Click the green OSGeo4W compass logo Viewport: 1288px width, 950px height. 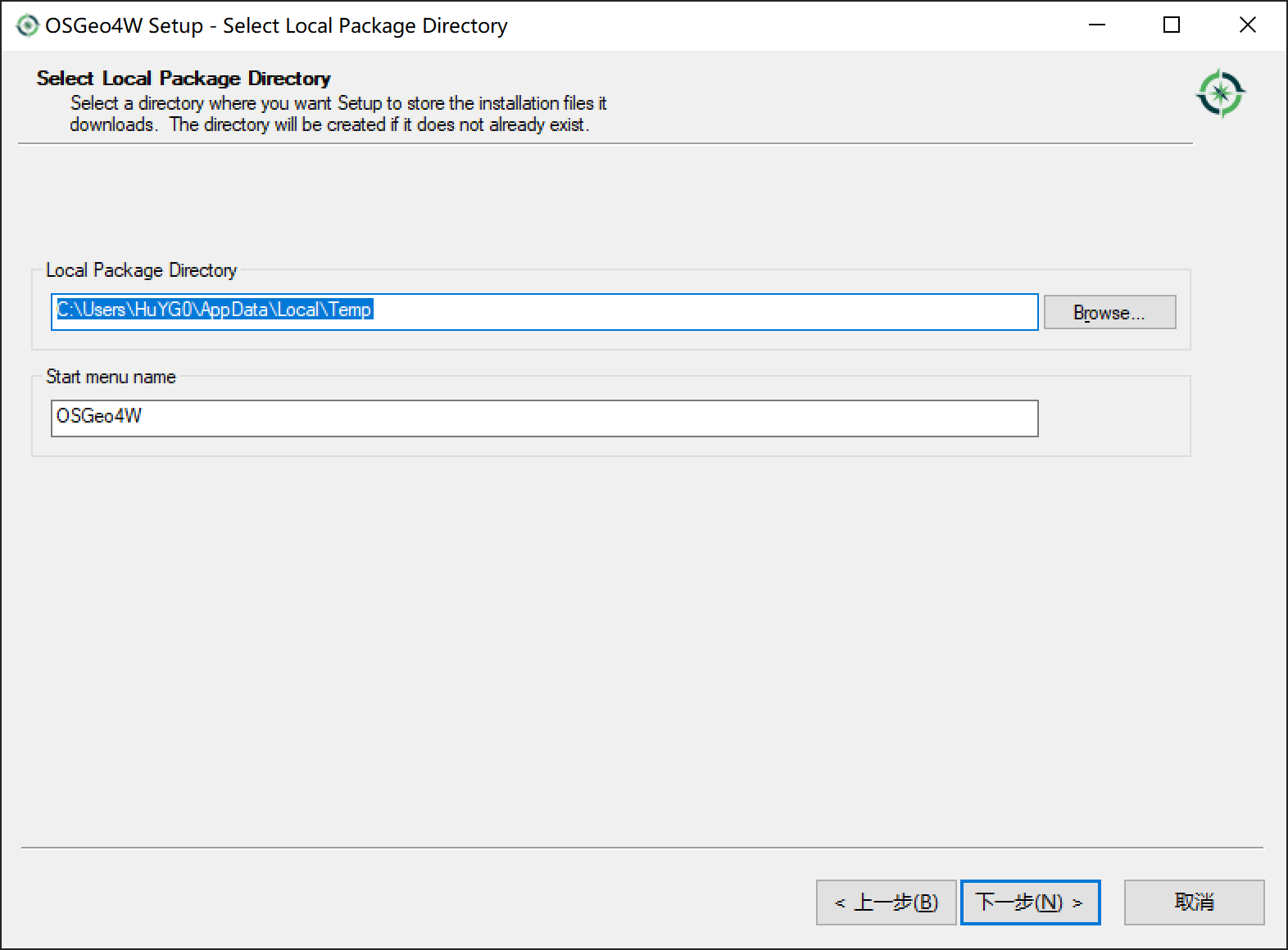[1220, 93]
